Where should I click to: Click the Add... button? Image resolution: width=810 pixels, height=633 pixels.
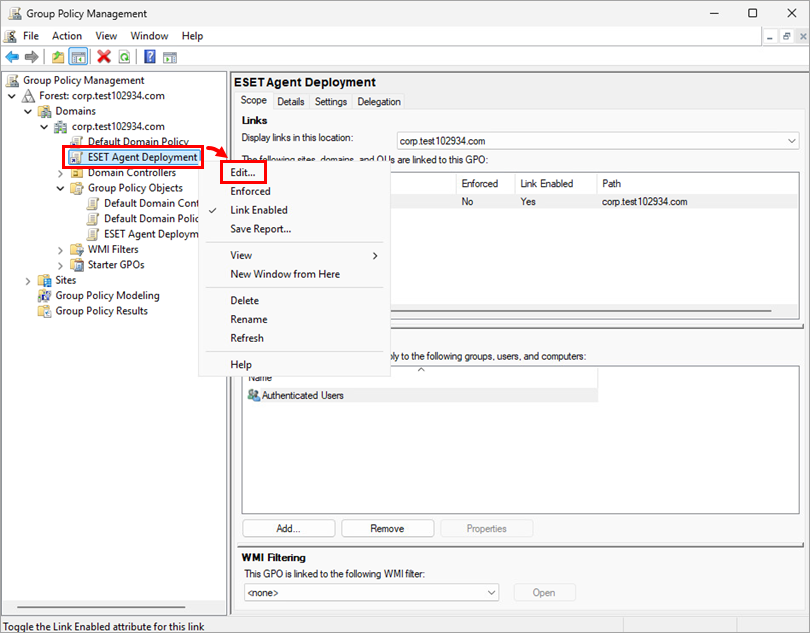(x=288, y=528)
